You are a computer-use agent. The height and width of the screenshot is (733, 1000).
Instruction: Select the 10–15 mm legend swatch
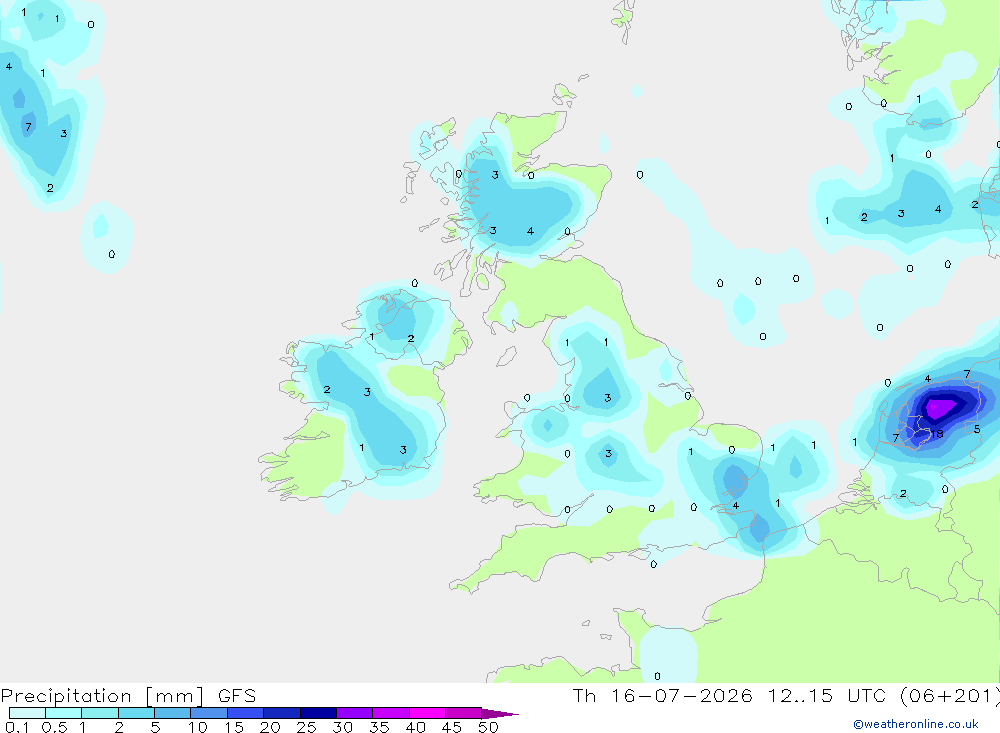click(209, 713)
